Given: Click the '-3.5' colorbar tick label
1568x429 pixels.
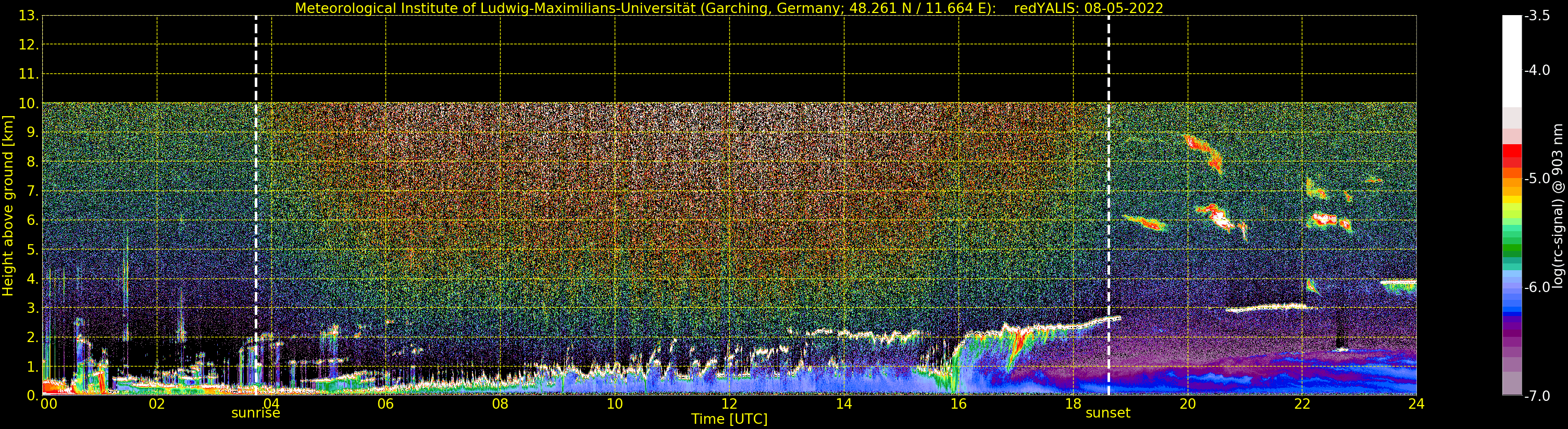Looking at the screenshot, I should pyautogui.click(x=1538, y=16).
